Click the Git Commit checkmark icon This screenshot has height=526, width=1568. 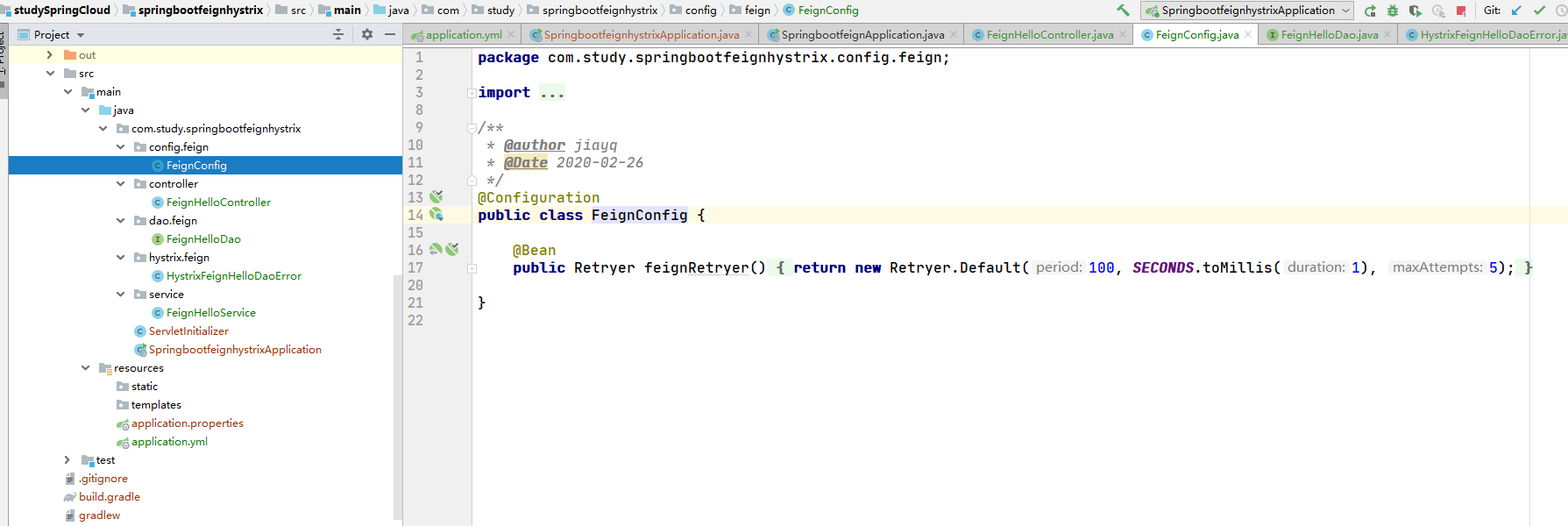[x=1539, y=11]
